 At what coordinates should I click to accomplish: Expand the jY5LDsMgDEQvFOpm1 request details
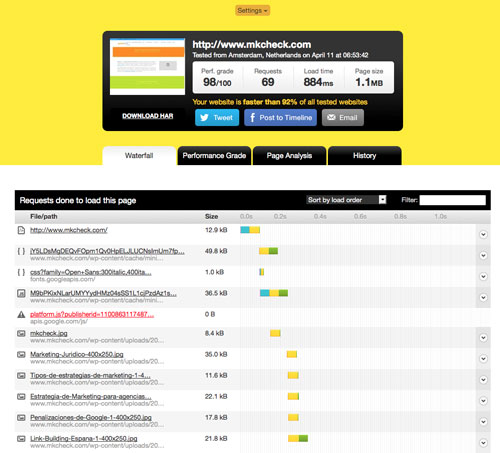(483, 255)
